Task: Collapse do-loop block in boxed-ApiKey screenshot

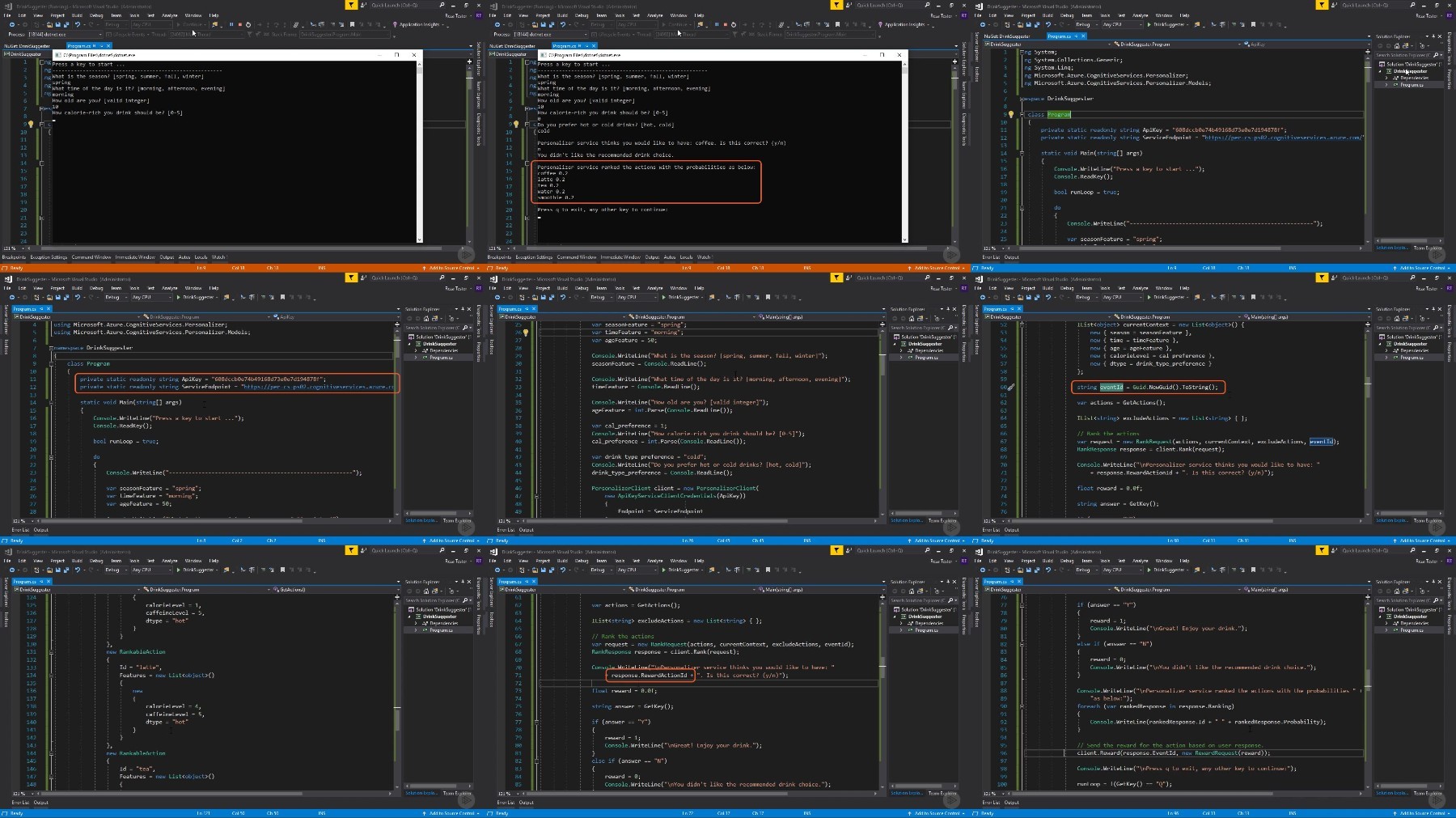Action: click(51, 456)
